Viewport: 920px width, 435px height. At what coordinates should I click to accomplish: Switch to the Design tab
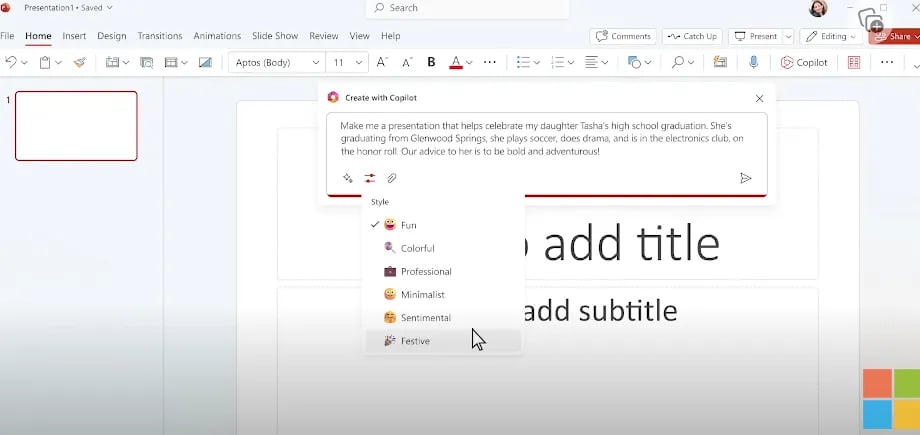point(111,36)
